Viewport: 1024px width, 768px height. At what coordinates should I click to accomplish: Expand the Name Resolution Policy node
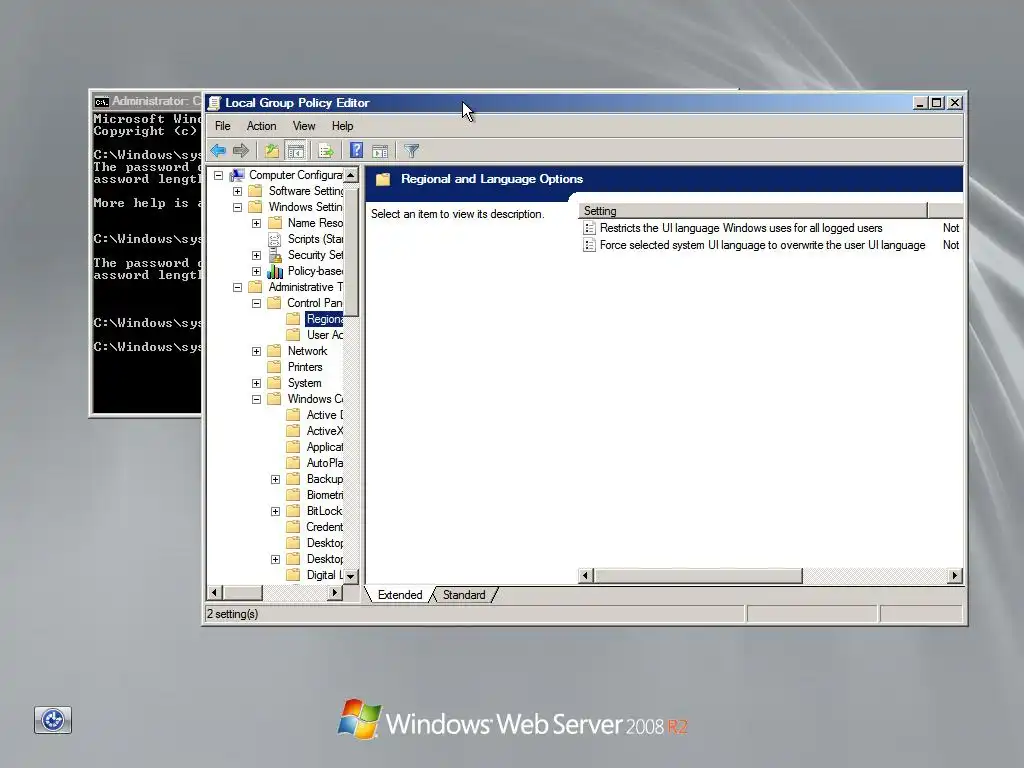point(257,223)
